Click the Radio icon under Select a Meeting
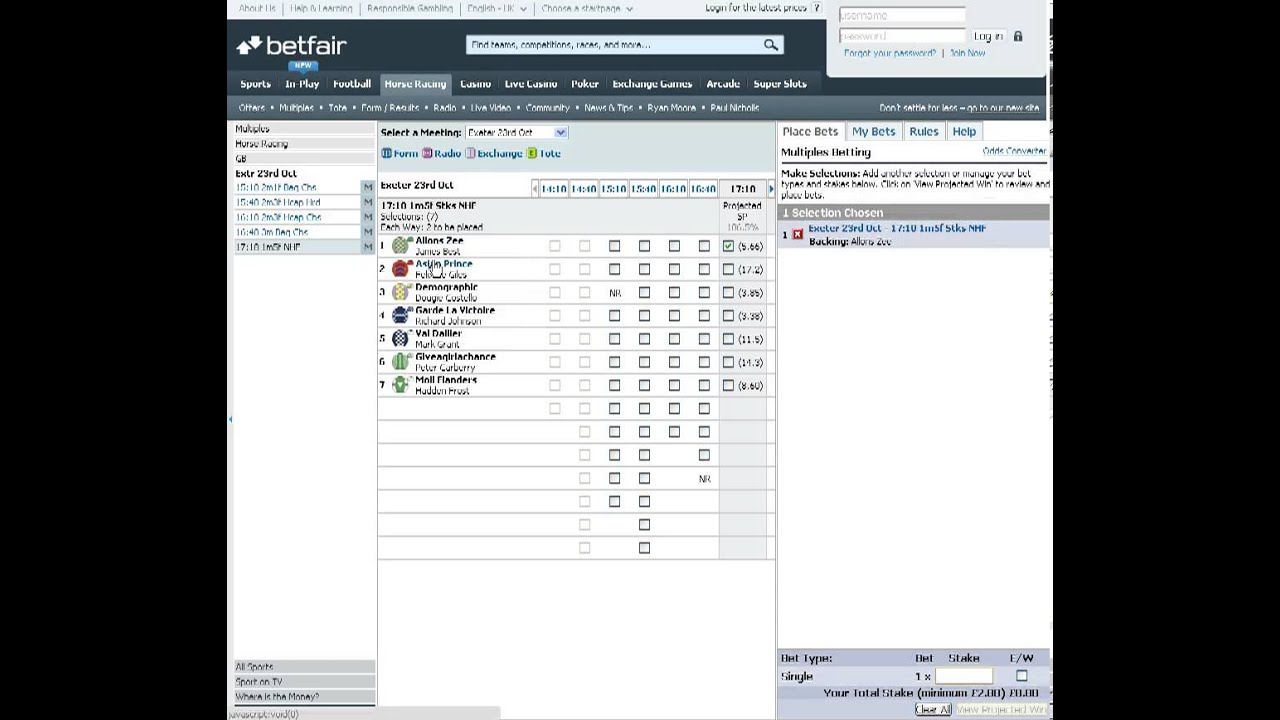Screen dimensions: 1280x720 [427, 153]
